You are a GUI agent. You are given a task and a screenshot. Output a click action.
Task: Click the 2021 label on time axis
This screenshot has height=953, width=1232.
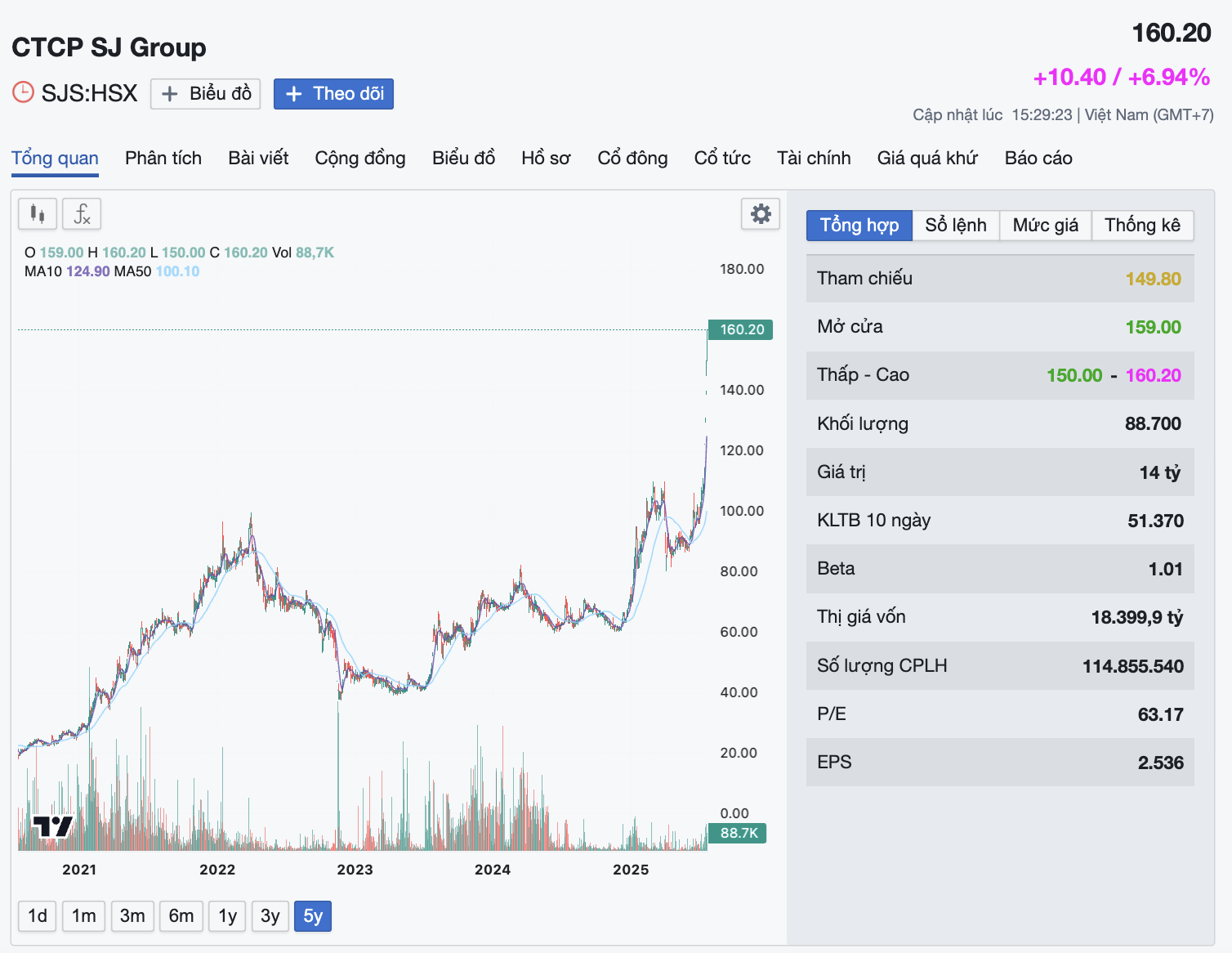point(79,870)
